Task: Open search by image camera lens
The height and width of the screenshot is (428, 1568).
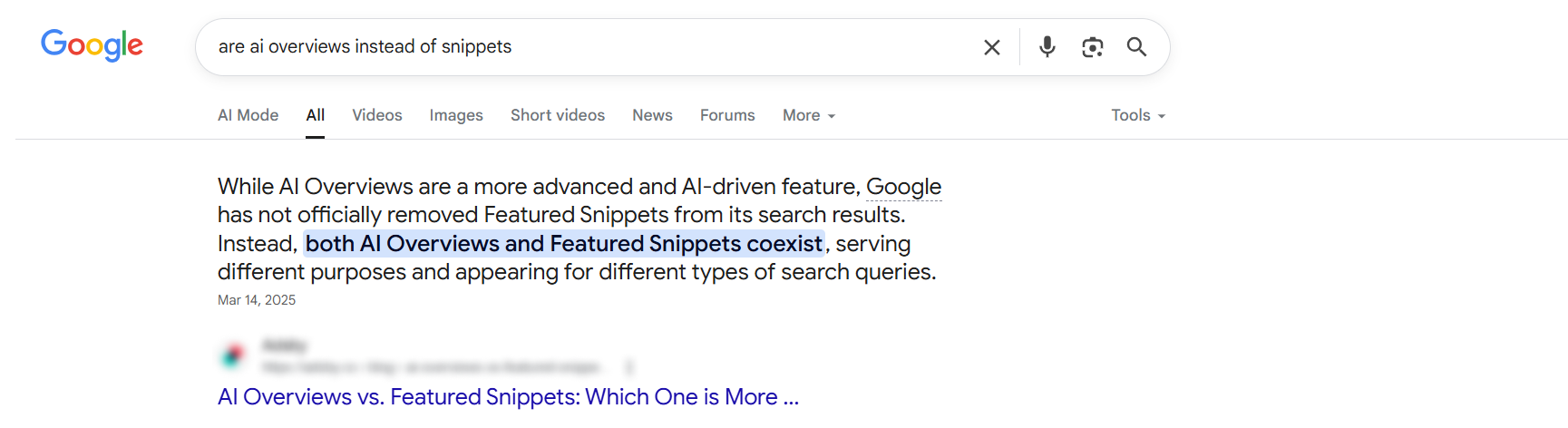Action: coord(1093,47)
